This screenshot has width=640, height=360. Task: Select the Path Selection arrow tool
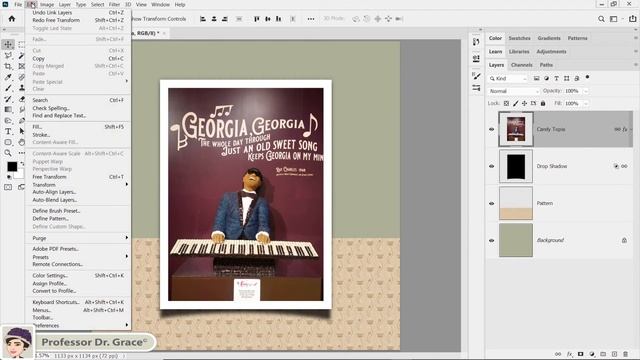[22, 131]
